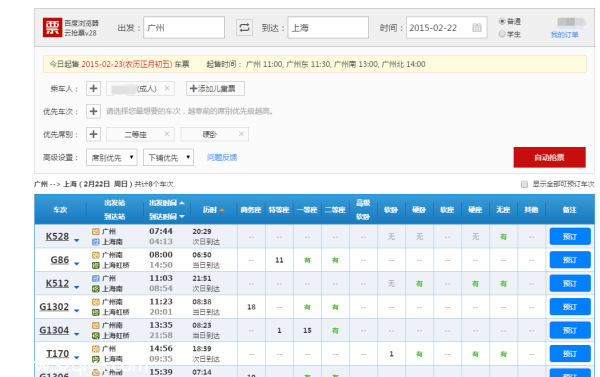Click the 广州南 station icon in the G1302 row
600x377 pixels.
click(x=96, y=302)
